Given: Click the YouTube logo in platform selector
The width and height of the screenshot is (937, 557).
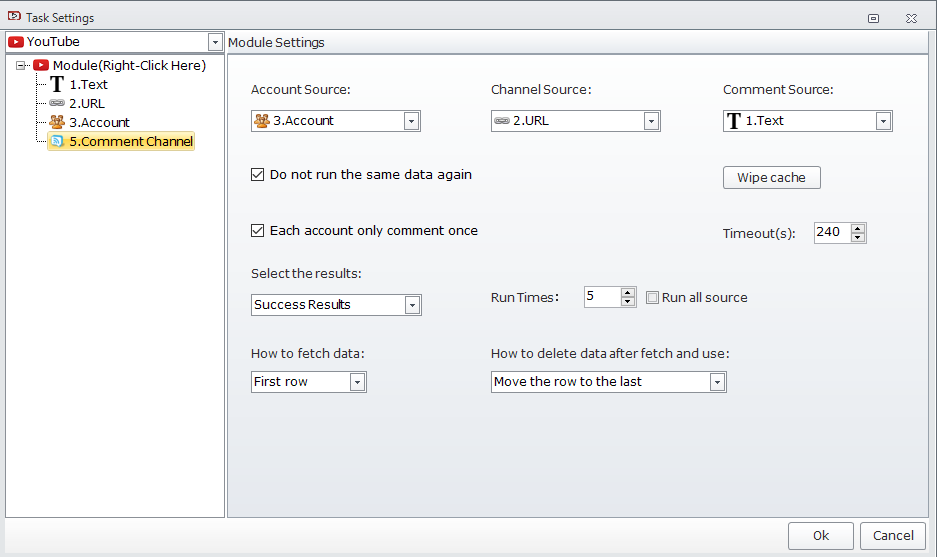Looking at the screenshot, I should click(x=16, y=42).
